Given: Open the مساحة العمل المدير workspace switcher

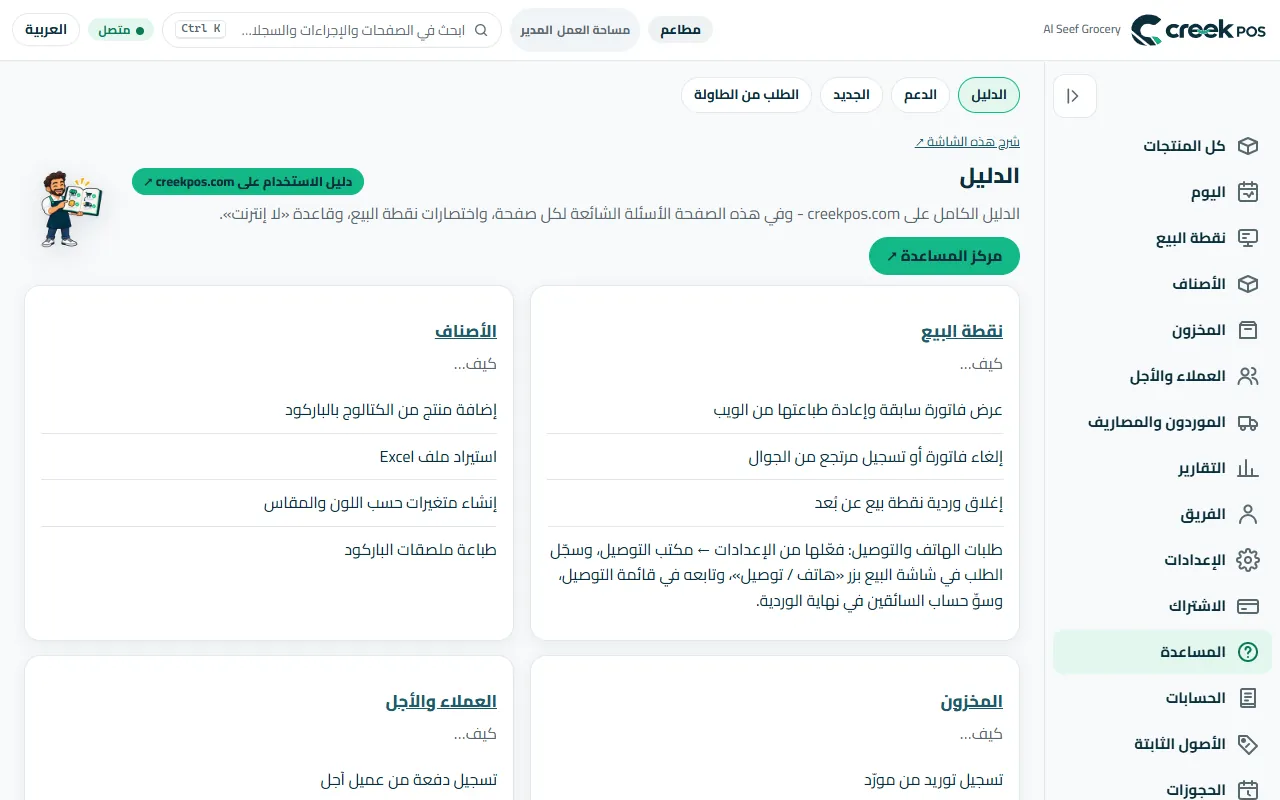Looking at the screenshot, I should pos(575,30).
